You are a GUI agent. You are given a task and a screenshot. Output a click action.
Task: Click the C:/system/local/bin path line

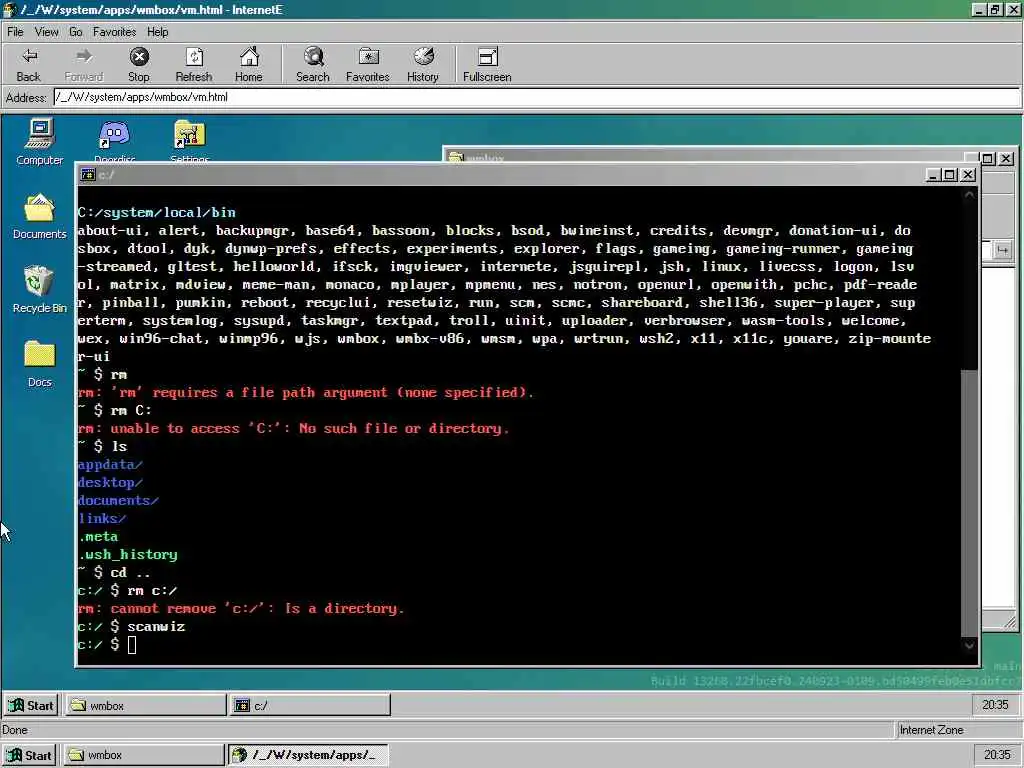[156, 212]
